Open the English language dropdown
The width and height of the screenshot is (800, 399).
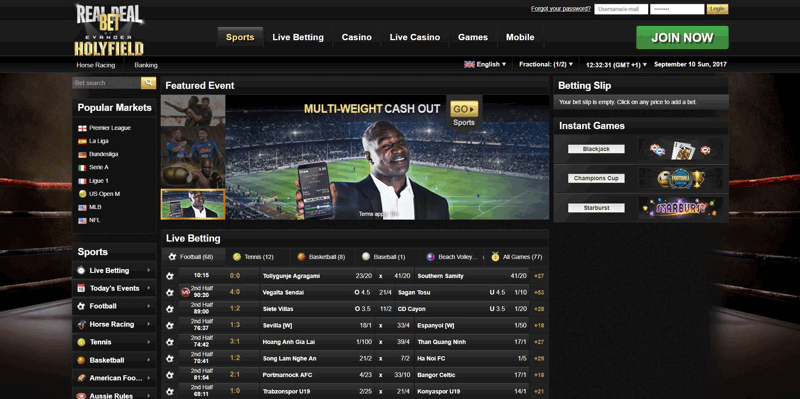click(x=485, y=64)
